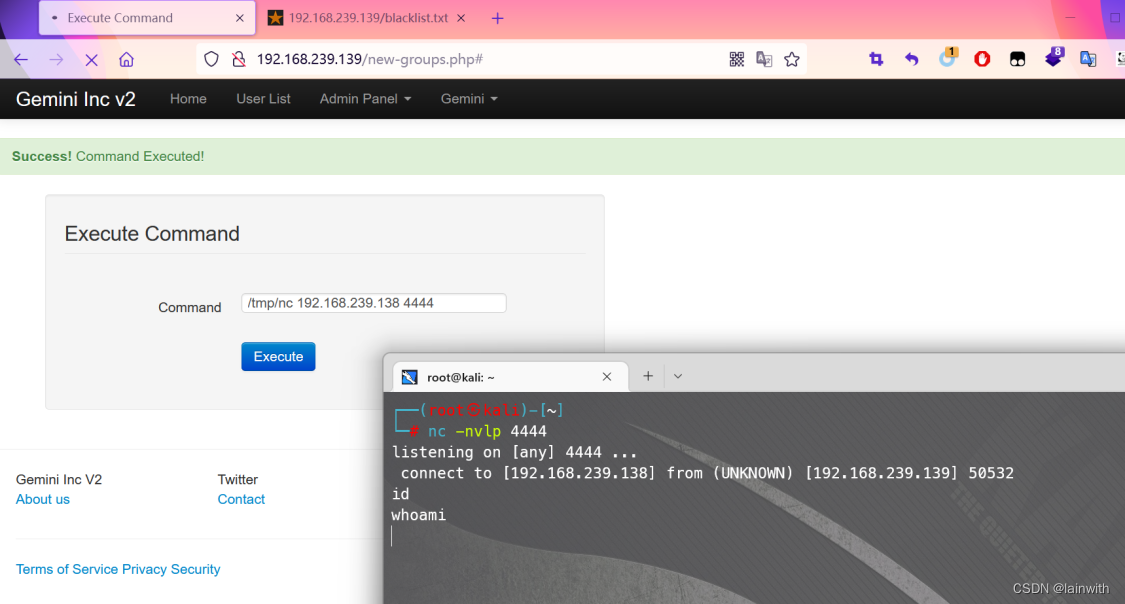Open the translate extension in toolbar
This screenshot has width=1125, height=604.
(x=1088, y=60)
